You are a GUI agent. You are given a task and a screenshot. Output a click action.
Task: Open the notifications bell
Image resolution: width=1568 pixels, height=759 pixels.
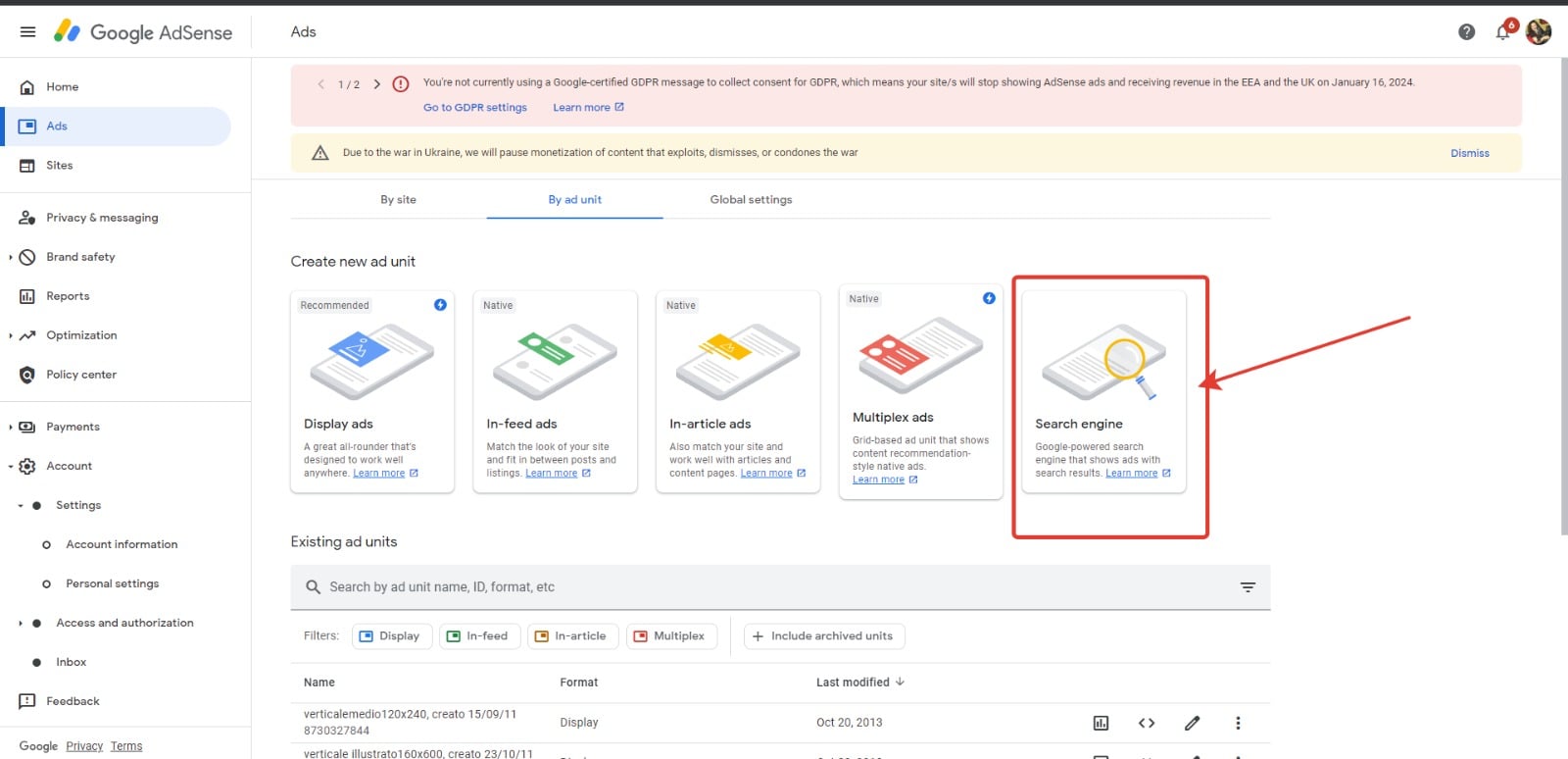coord(1503,32)
